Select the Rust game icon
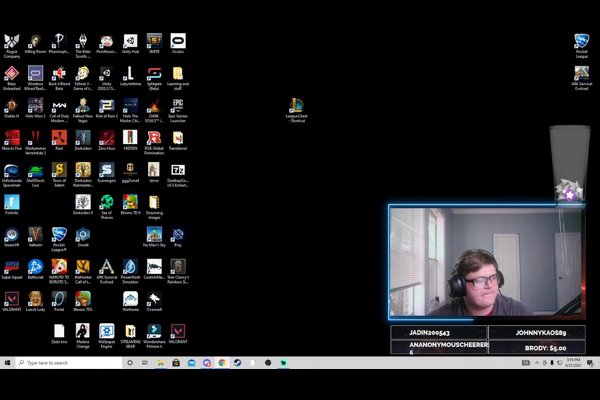600x400 pixels. click(x=59, y=138)
